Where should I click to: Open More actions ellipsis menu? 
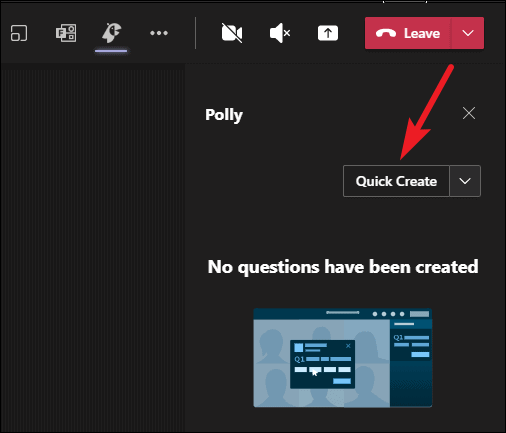(x=159, y=33)
